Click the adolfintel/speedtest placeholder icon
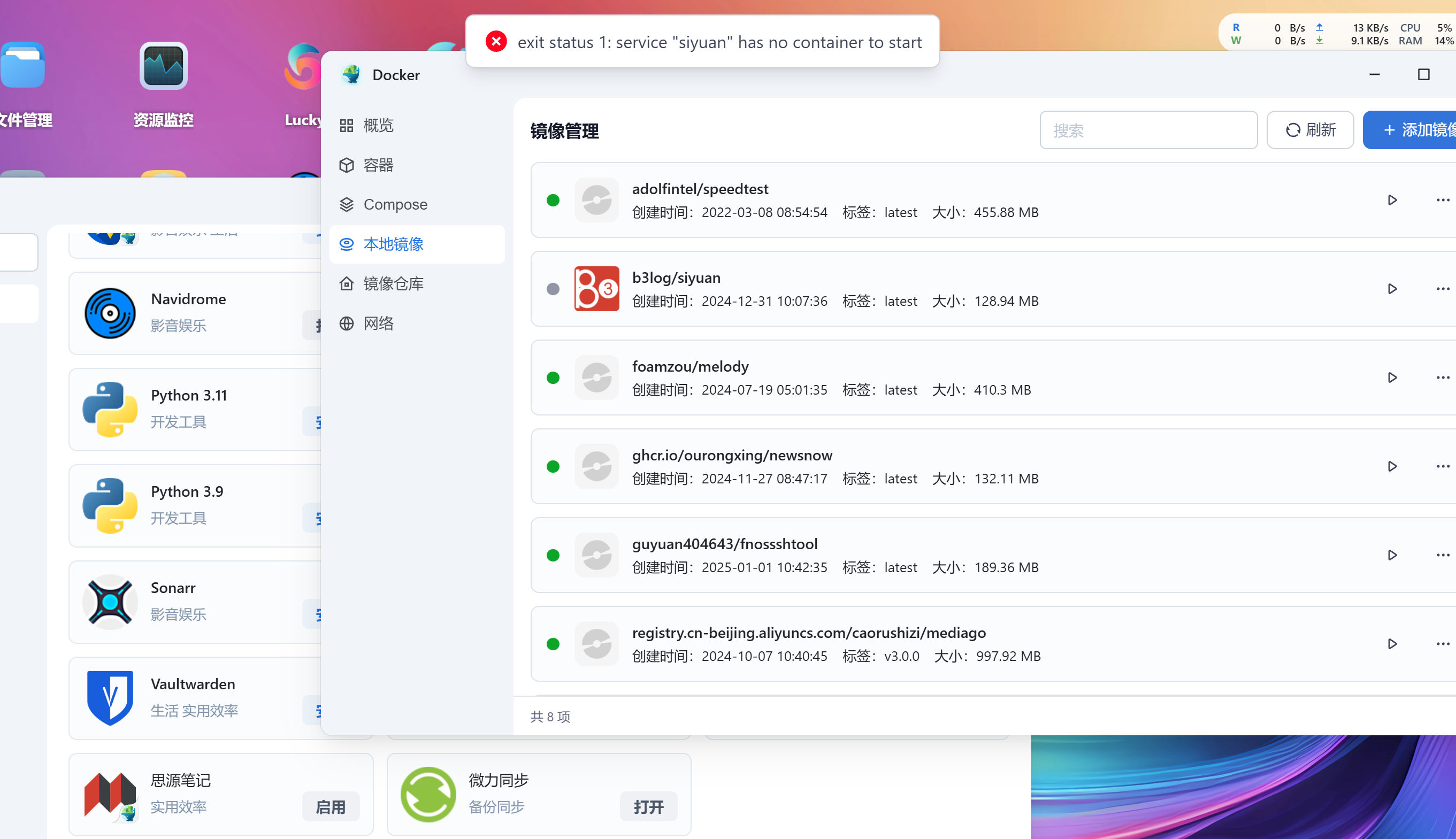Screen dimensions: 1456x839 click(596, 200)
